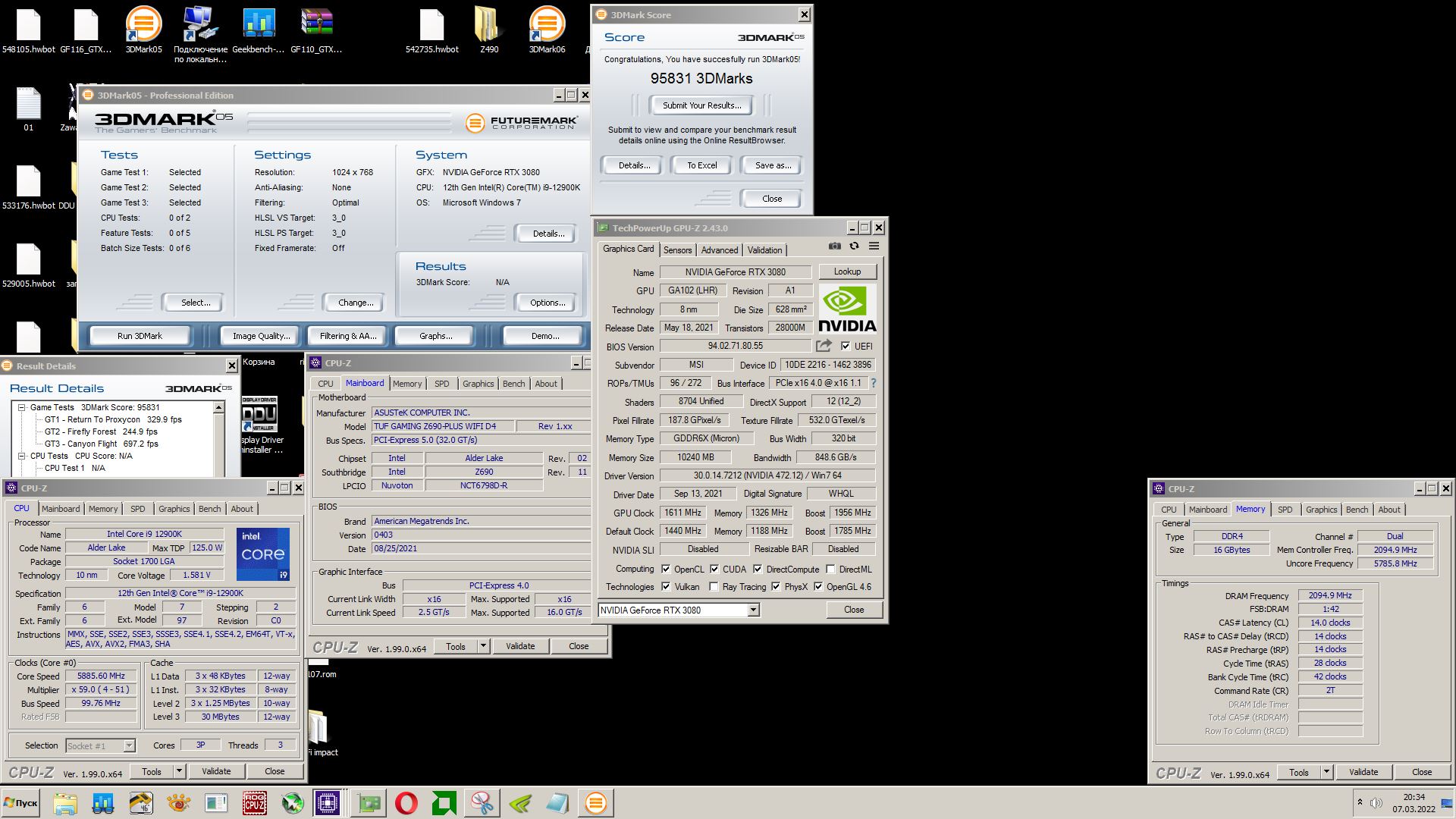This screenshot has height=819, width=1456.
Task: Select the 548105.hwbot file on desktop
Action: tap(28, 30)
